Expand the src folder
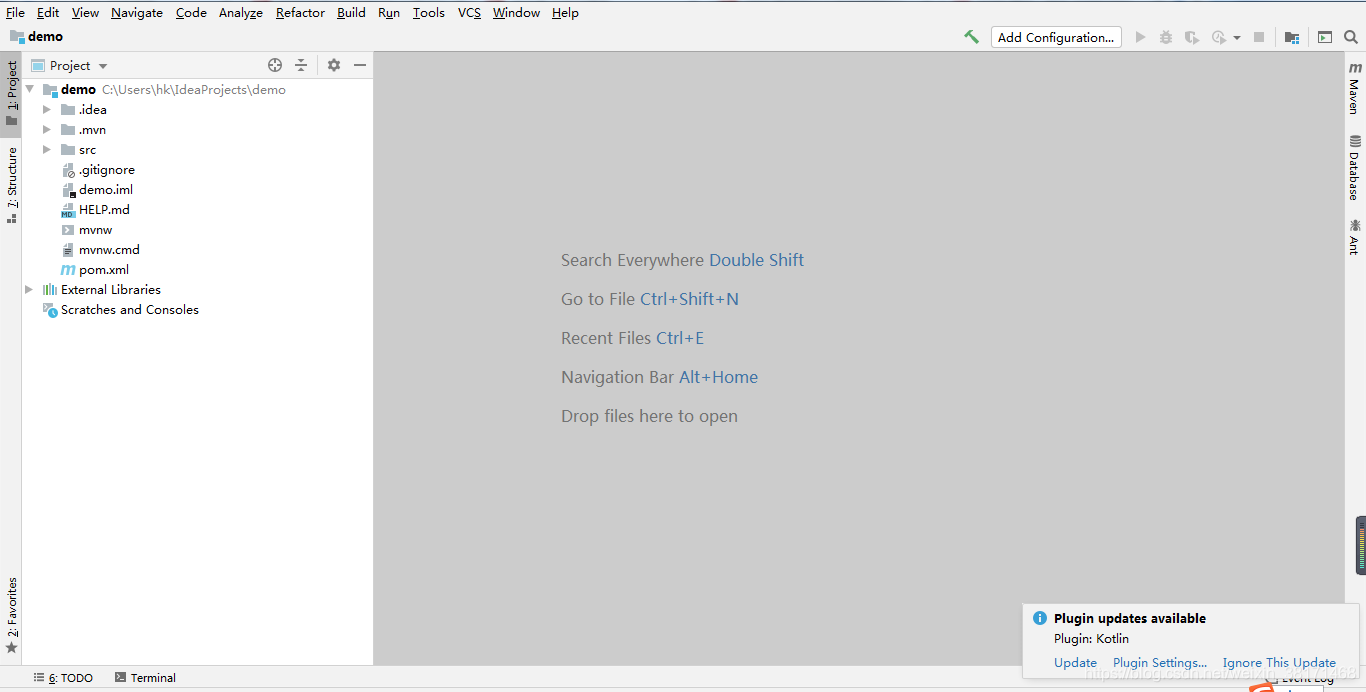The height and width of the screenshot is (692, 1366). [47, 149]
